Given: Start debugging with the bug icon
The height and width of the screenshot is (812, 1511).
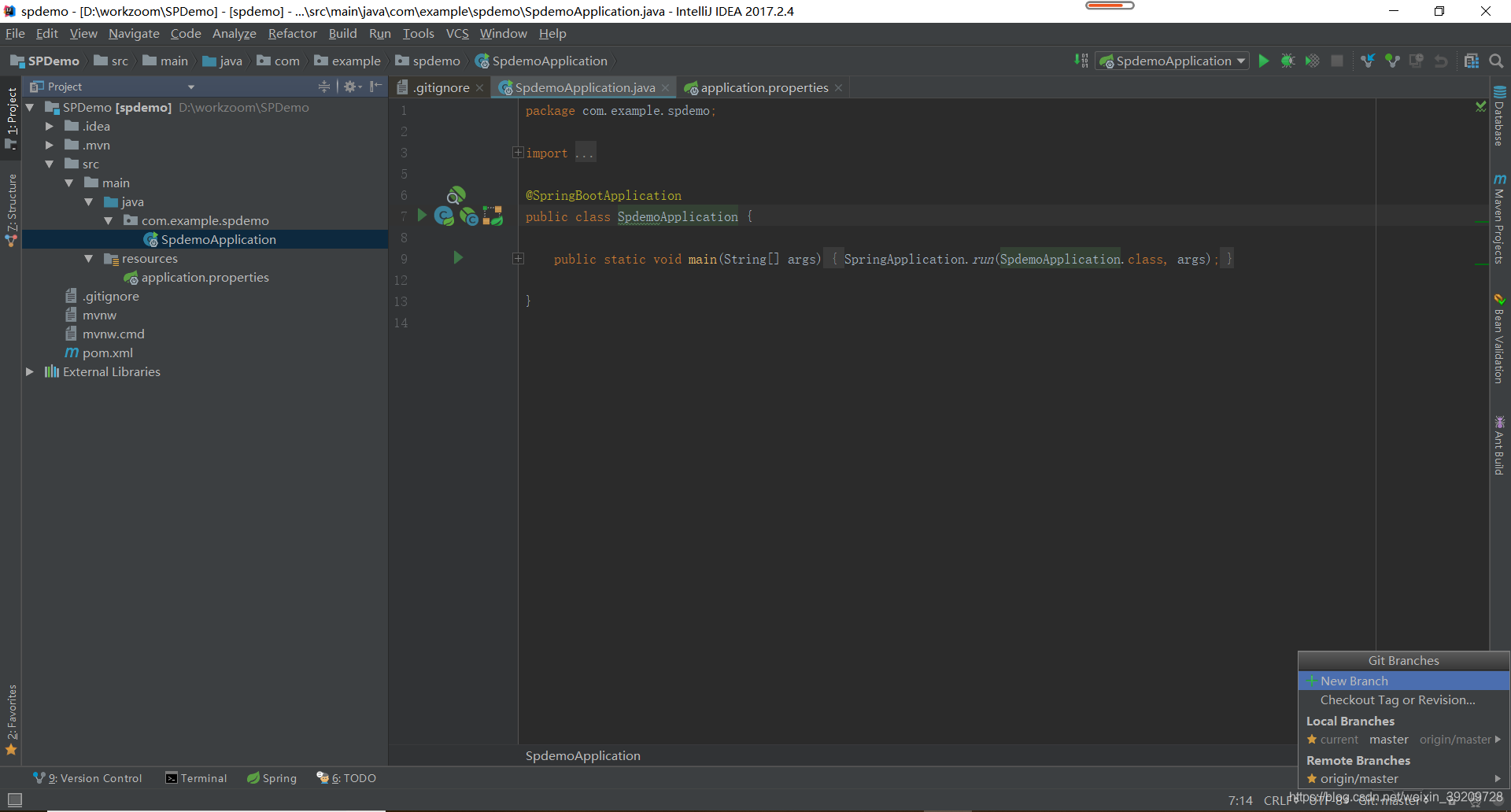Looking at the screenshot, I should point(1287,61).
